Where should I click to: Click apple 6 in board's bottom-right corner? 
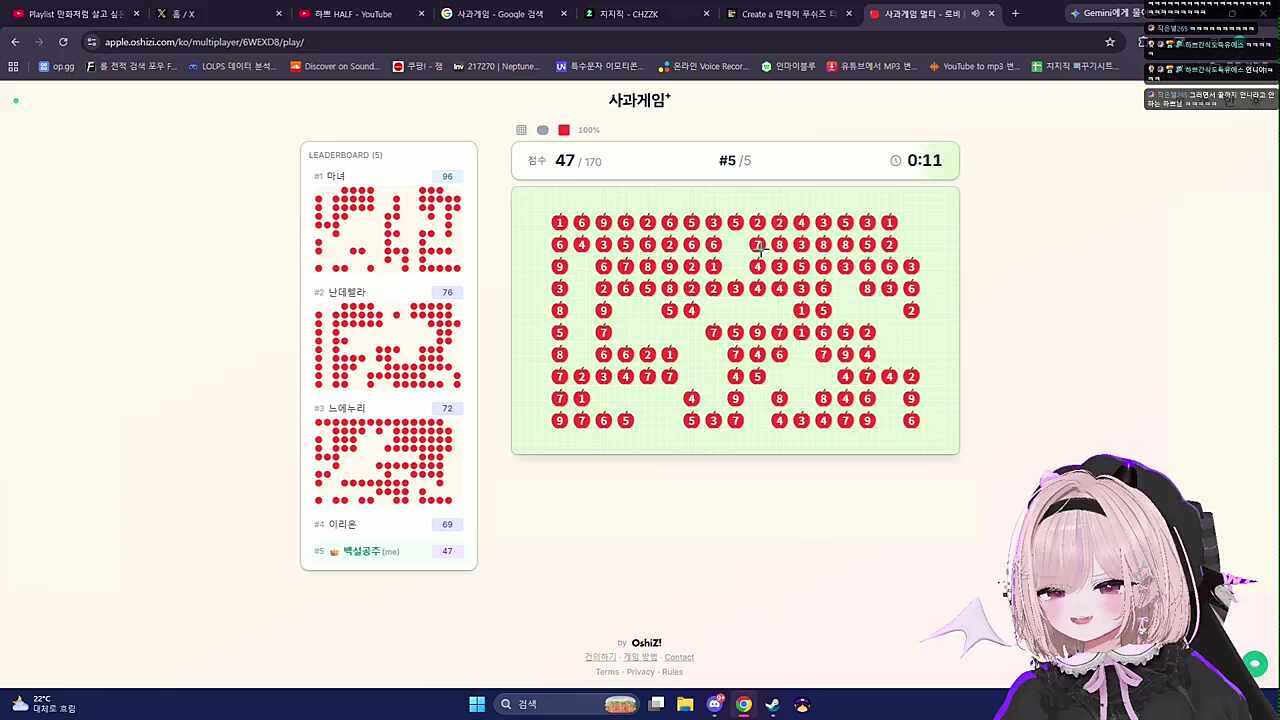[911, 421]
